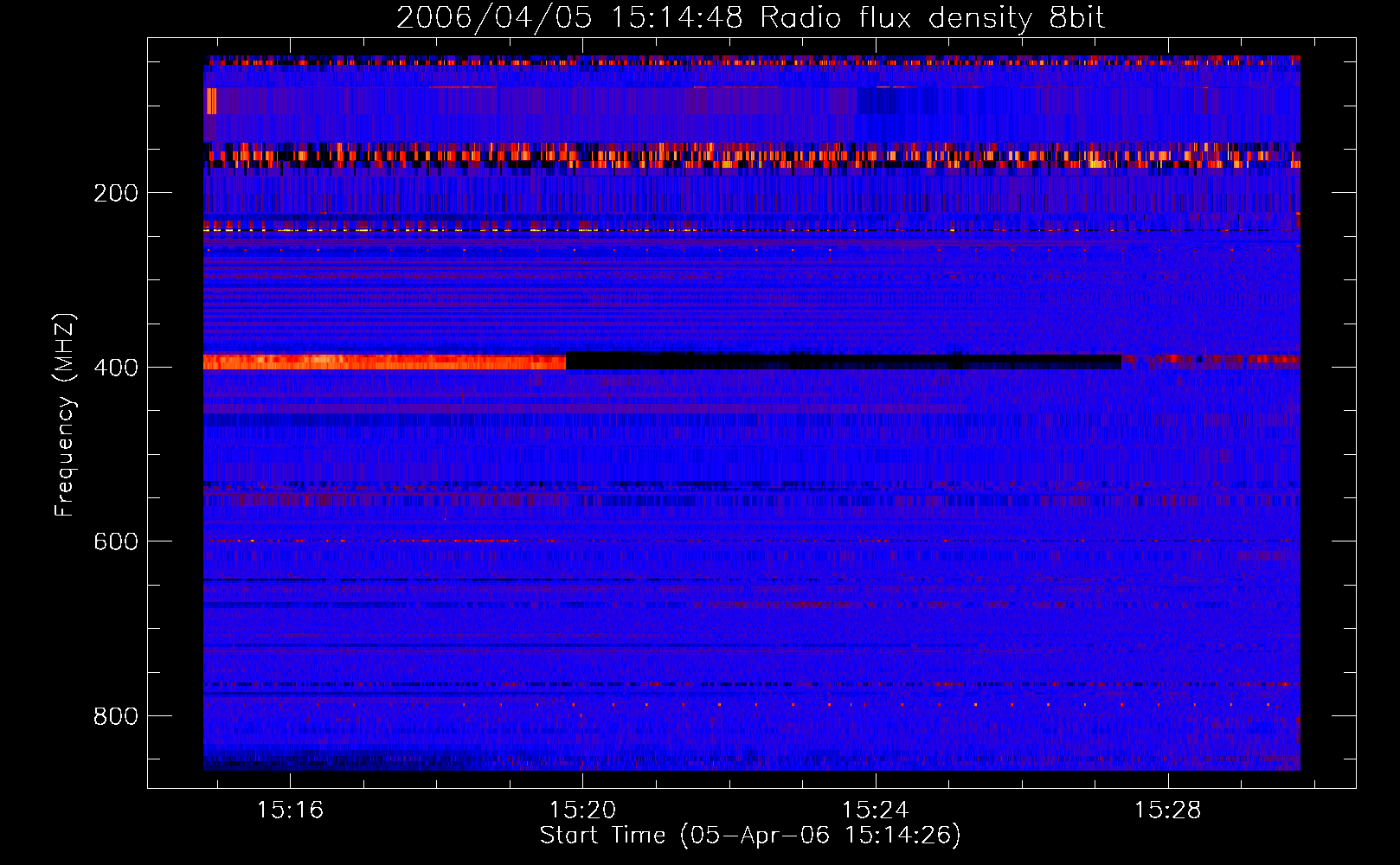Viewport: 1400px width, 865px height.
Task: Click the 200 frequency tick label
Action: 116,193
